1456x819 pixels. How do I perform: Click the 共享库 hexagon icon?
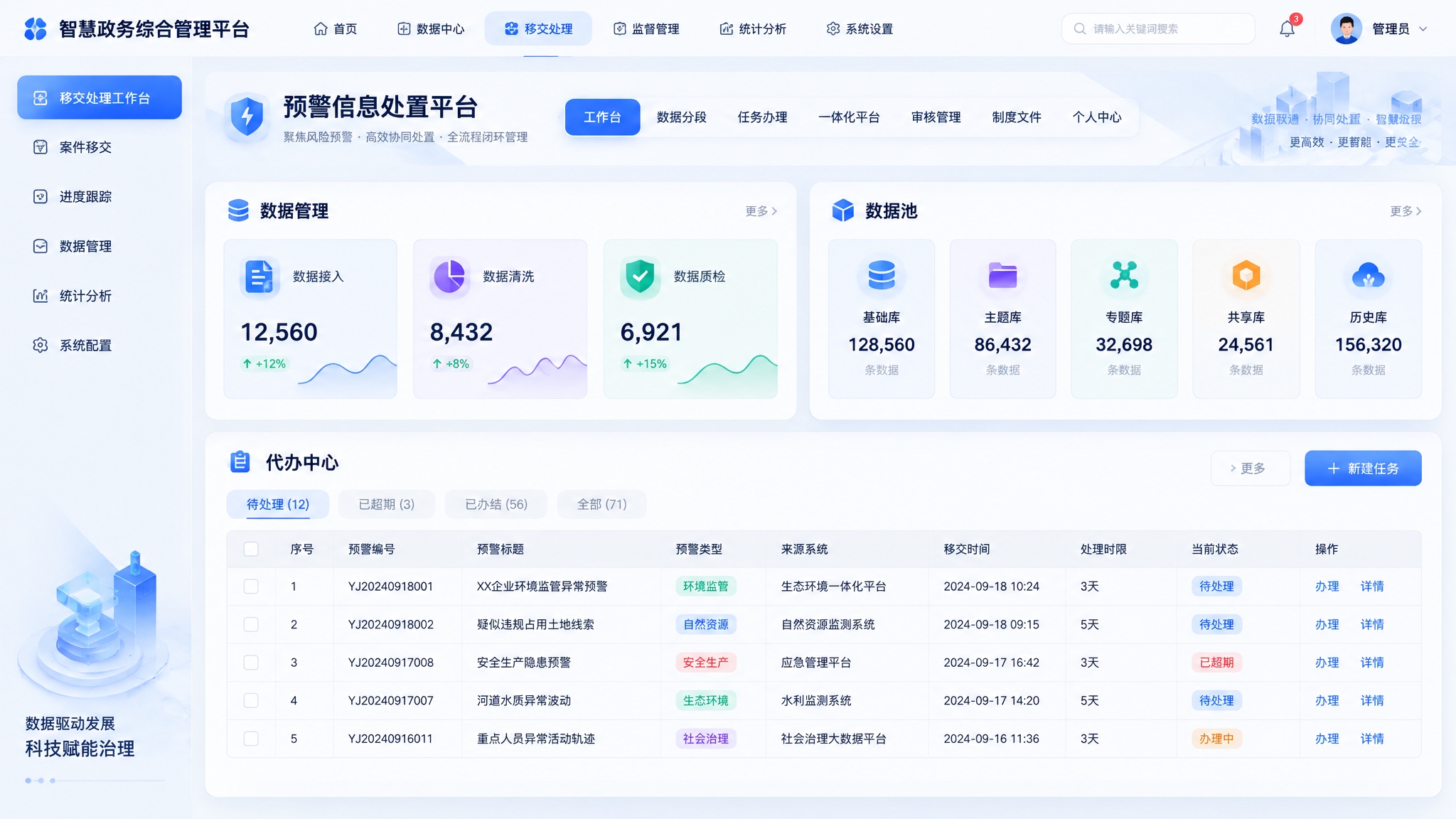point(1246,275)
